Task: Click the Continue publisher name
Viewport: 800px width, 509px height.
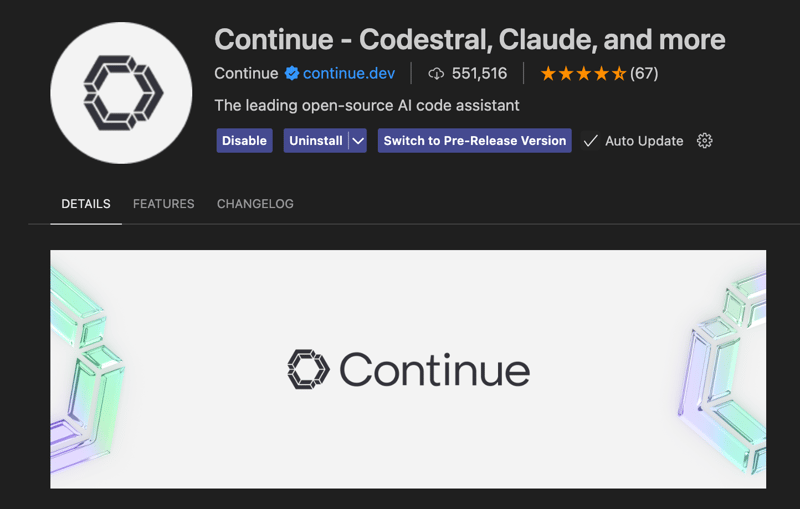Action: pos(246,73)
